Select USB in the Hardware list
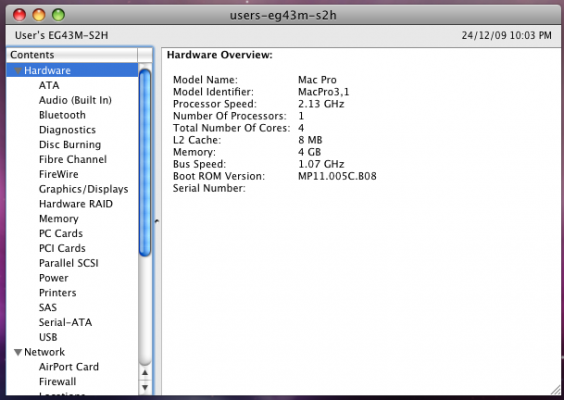 pyautogui.click(x=48, y=337)
